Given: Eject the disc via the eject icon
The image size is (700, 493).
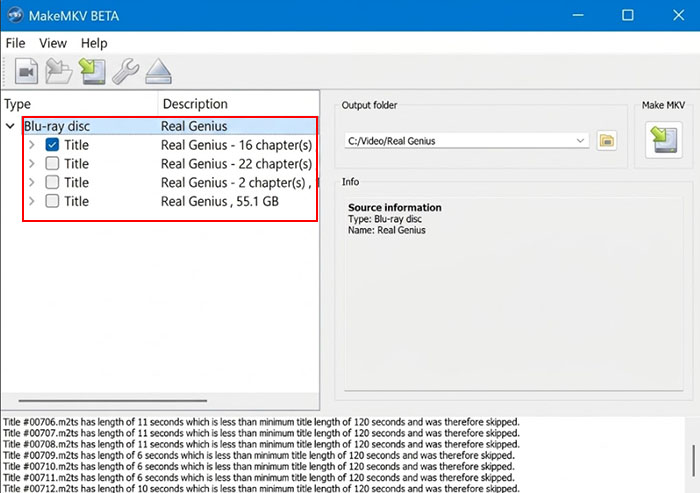Looking at the screenshot, I should [158, 71].
